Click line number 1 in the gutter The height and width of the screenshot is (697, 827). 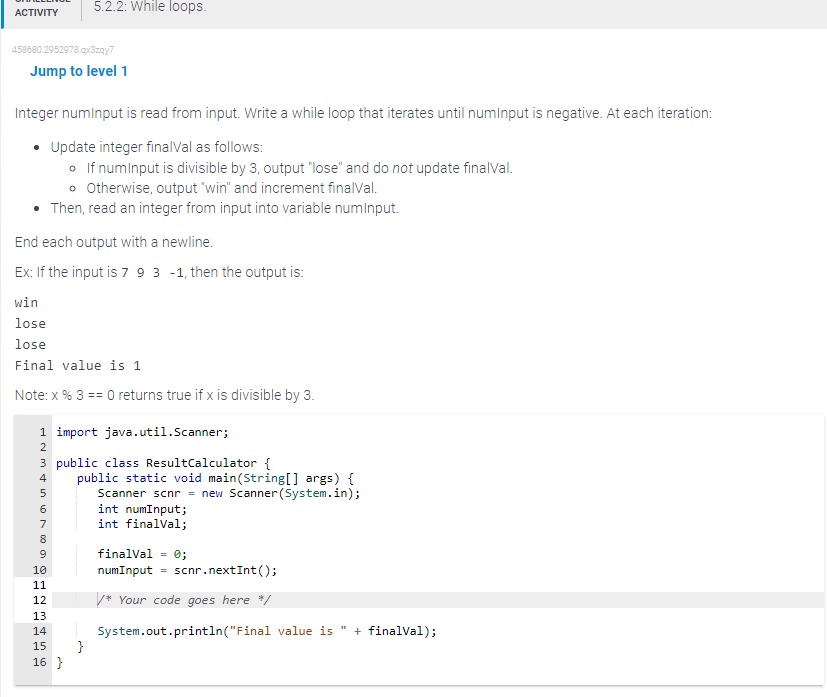(41, 431)
